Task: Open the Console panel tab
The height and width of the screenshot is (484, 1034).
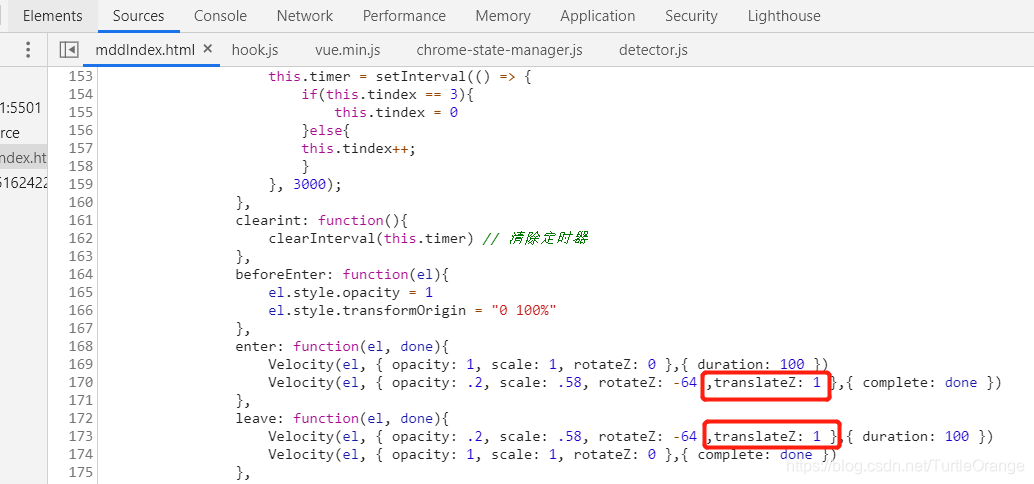Action: (220, 16)
